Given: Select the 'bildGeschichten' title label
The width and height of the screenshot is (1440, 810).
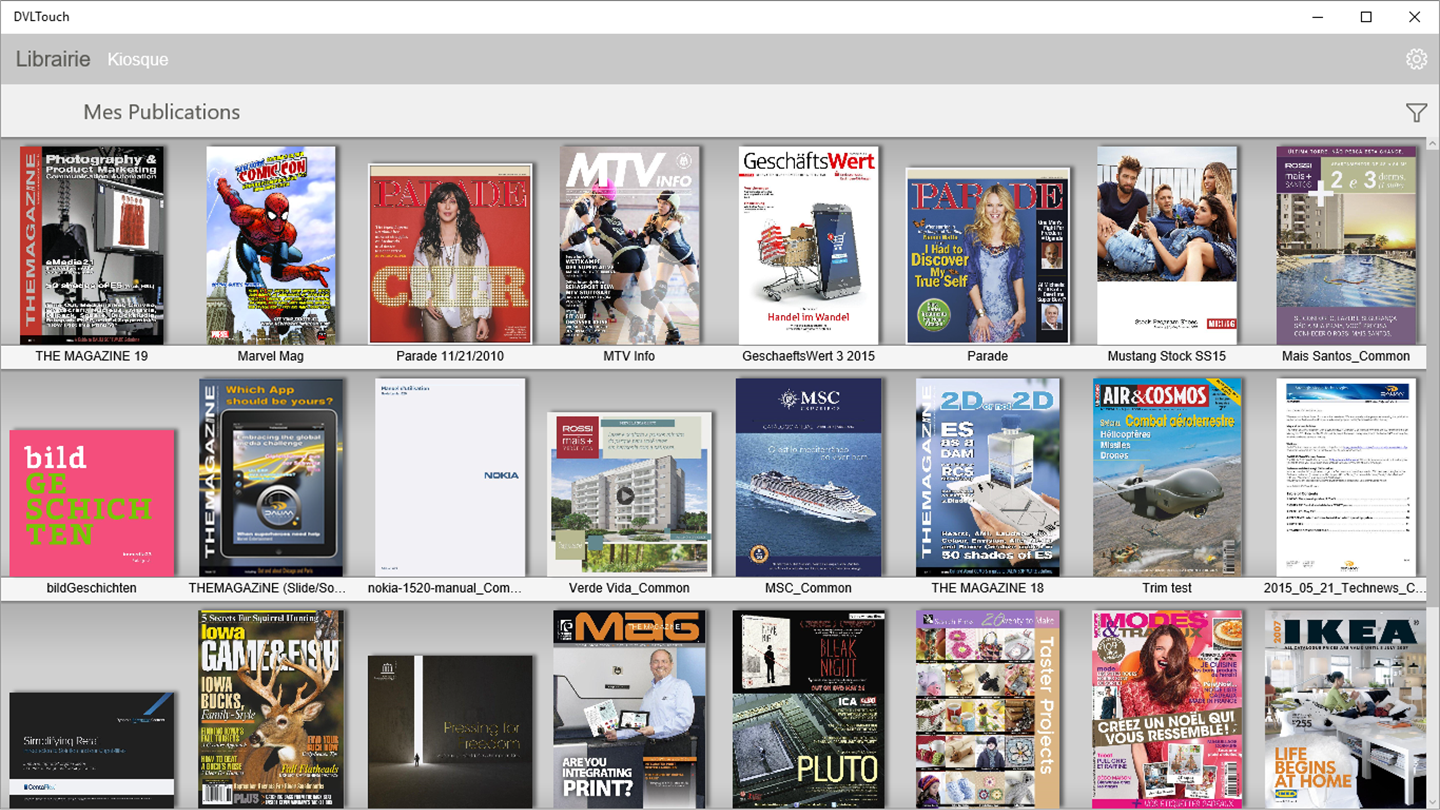Looking at the screenshot, I should click(x=92, y=588).
